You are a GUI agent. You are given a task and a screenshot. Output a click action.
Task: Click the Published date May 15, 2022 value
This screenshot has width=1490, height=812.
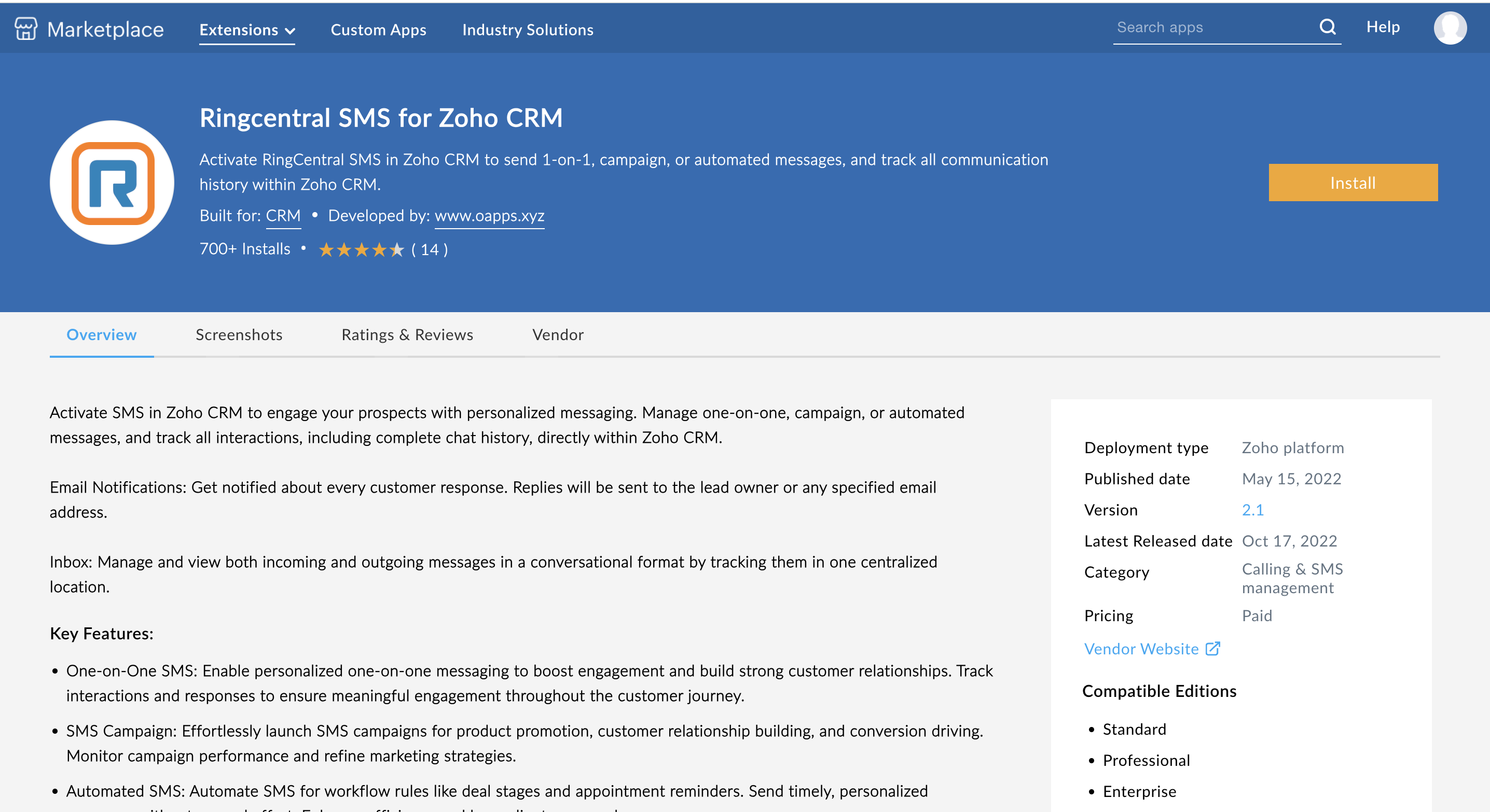(1291, 479)
